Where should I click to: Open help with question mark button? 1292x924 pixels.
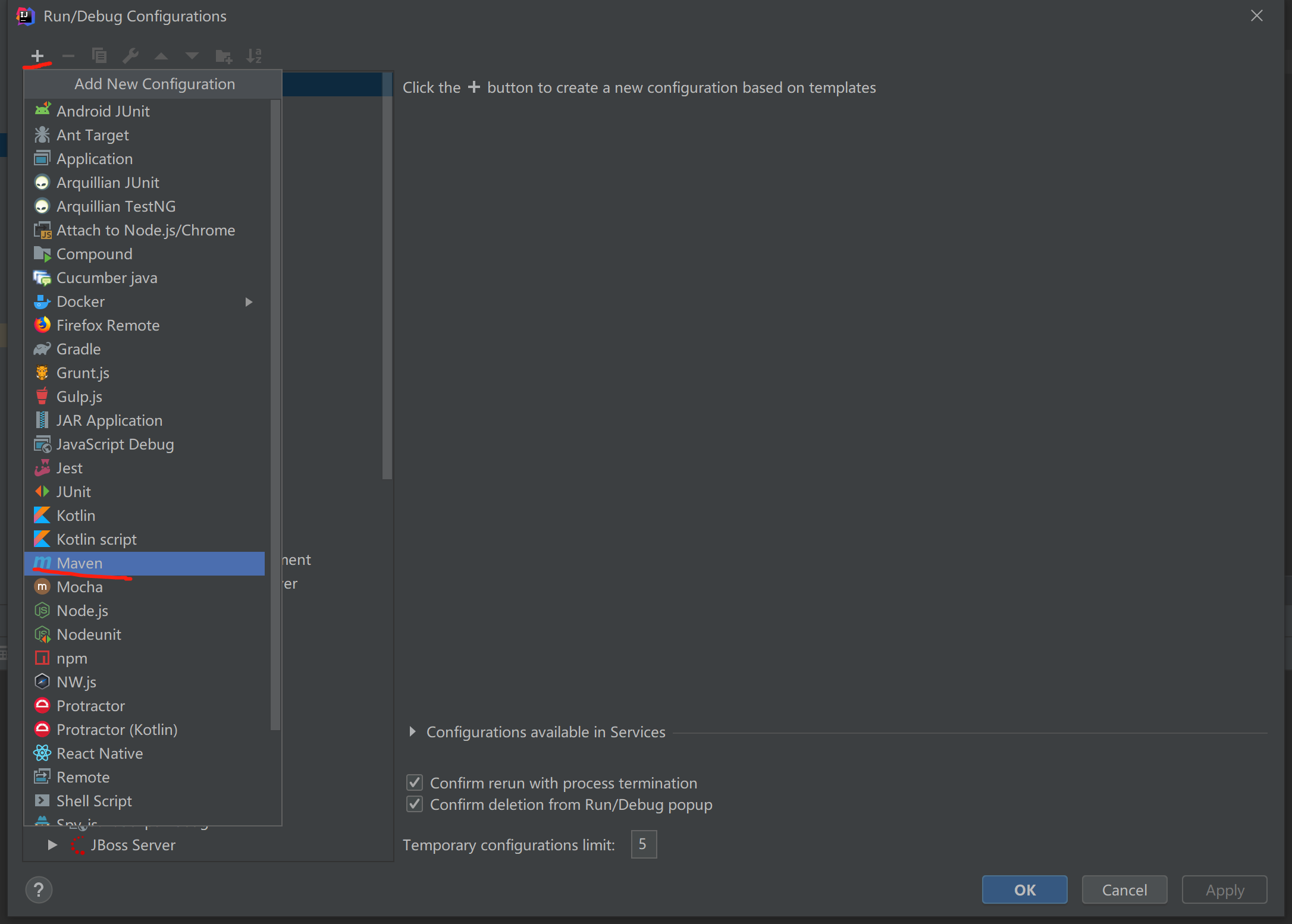point(39,890)
